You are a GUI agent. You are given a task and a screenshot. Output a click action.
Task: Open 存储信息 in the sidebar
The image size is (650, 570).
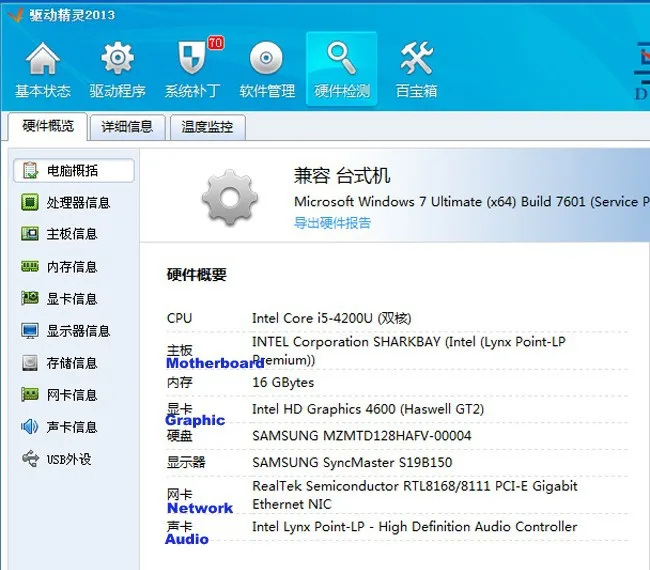pyautogui.click(x=74, y=363)
